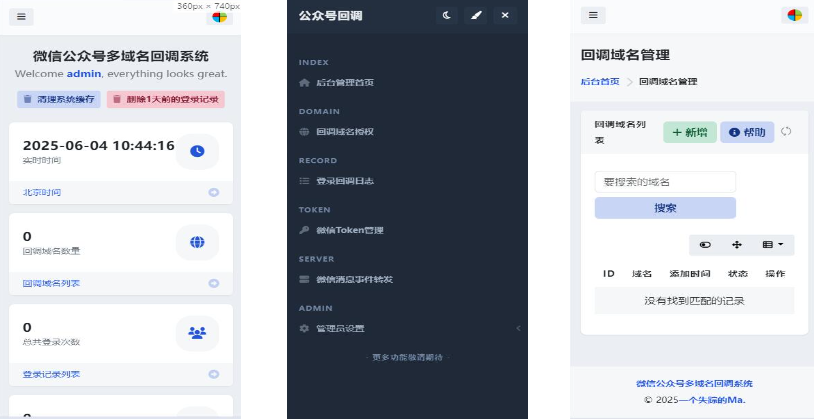Screen dimensions: 814x419
Task: Close the 公众号回调 sidebar with X
Action: 505,15
